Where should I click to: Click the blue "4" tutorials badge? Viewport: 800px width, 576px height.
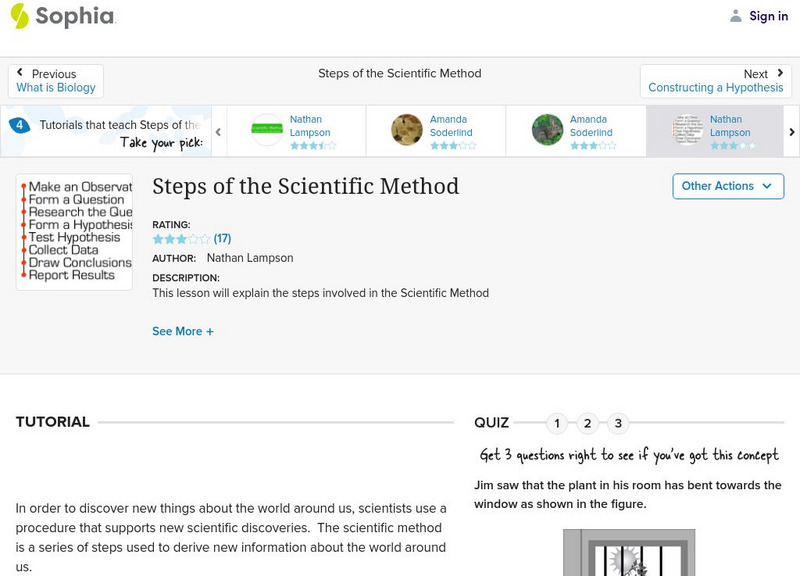point(20,124)
